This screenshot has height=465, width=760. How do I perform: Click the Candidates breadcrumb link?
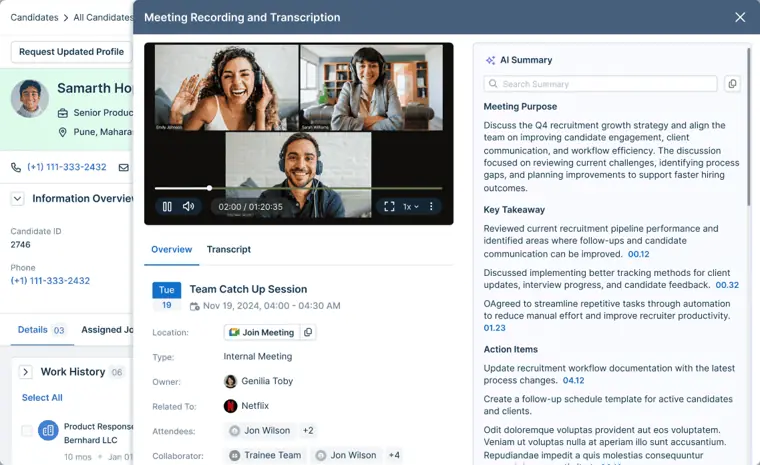pos(34,17)
